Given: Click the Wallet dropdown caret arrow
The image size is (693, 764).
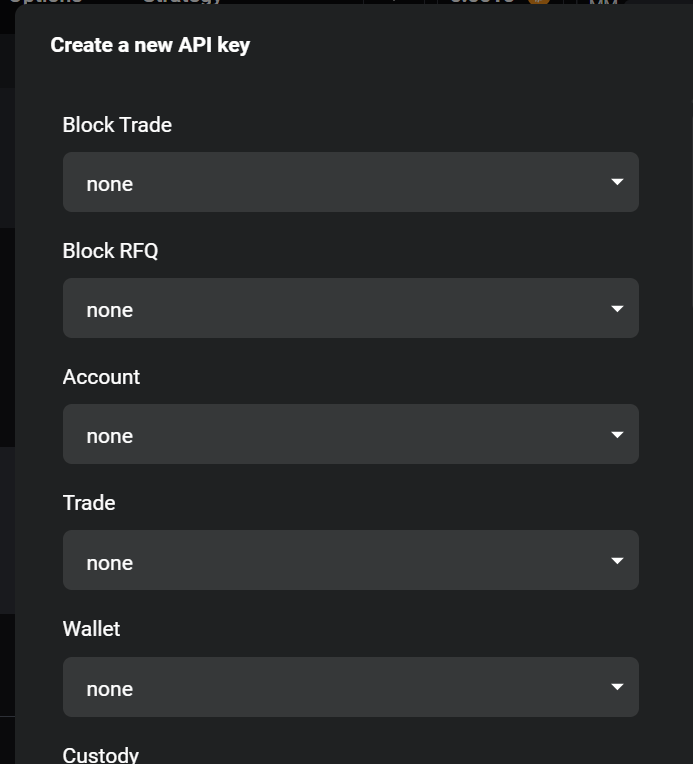Looking at the screenshot, I should 617,687.
